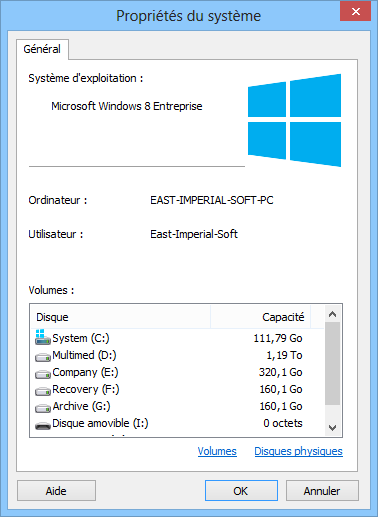
Task: Click the Annuler button
Action: pyautogui.click(x=322, y=491)
